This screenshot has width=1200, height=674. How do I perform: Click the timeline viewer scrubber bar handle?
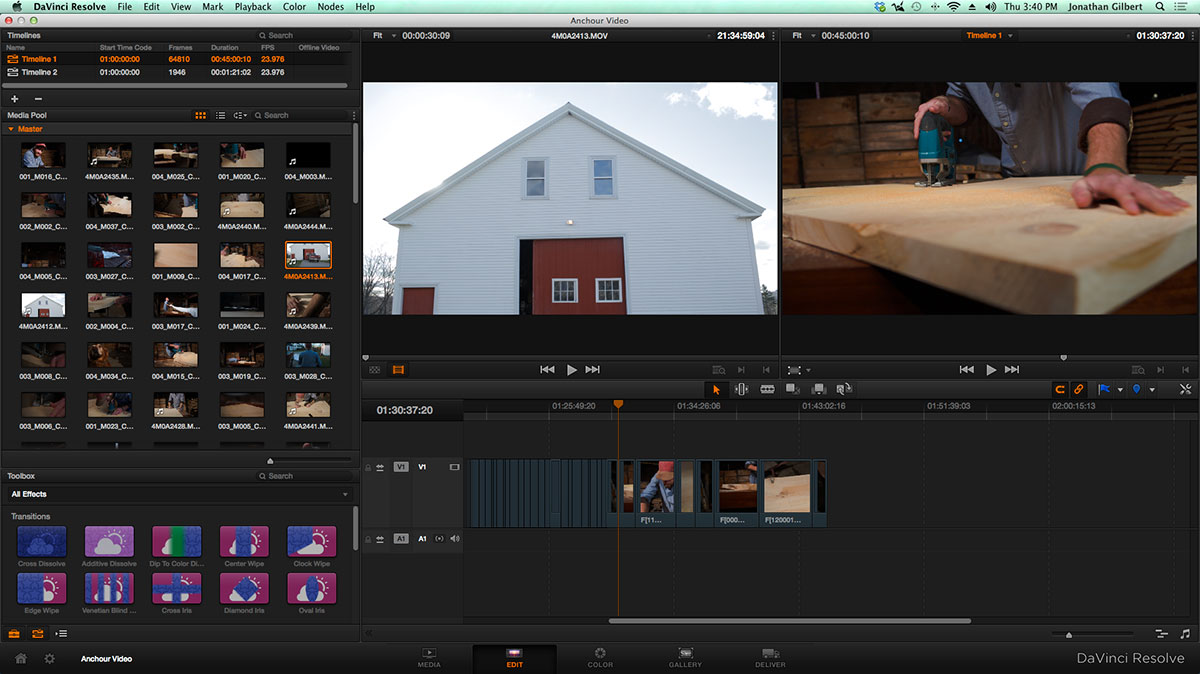pos(1063,357)
